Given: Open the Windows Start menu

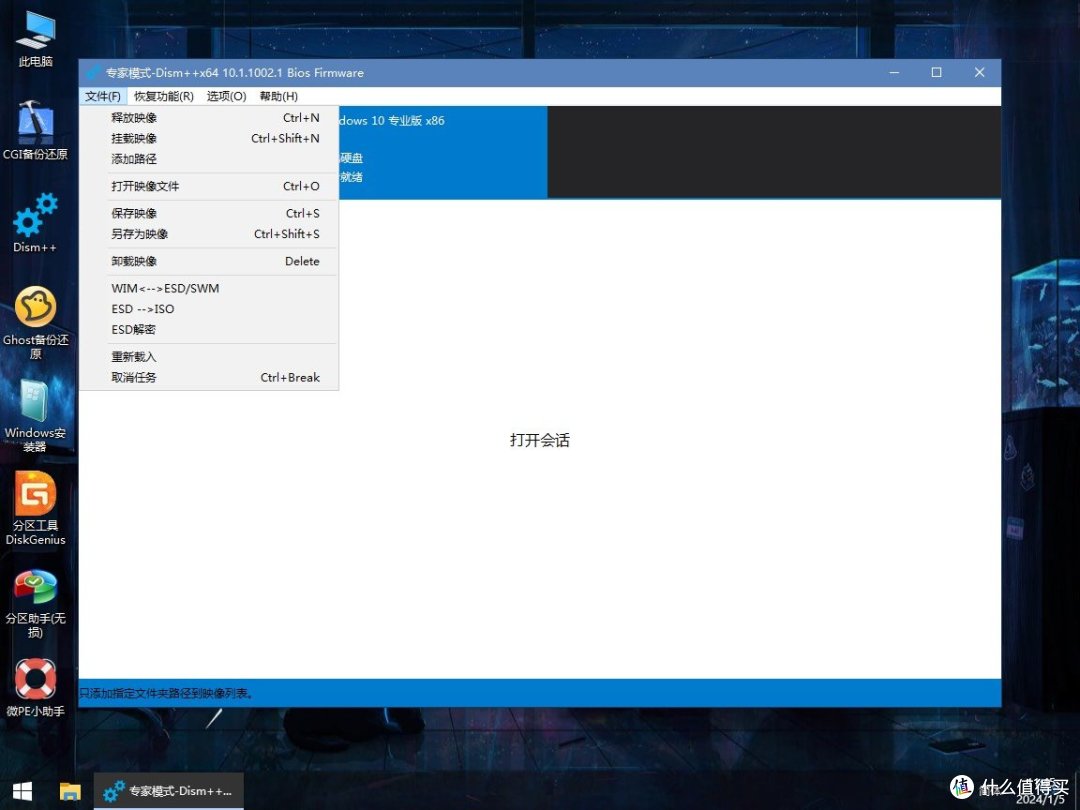Looking at the screenshot, I should pyautogui.click(x=23, y=791).
